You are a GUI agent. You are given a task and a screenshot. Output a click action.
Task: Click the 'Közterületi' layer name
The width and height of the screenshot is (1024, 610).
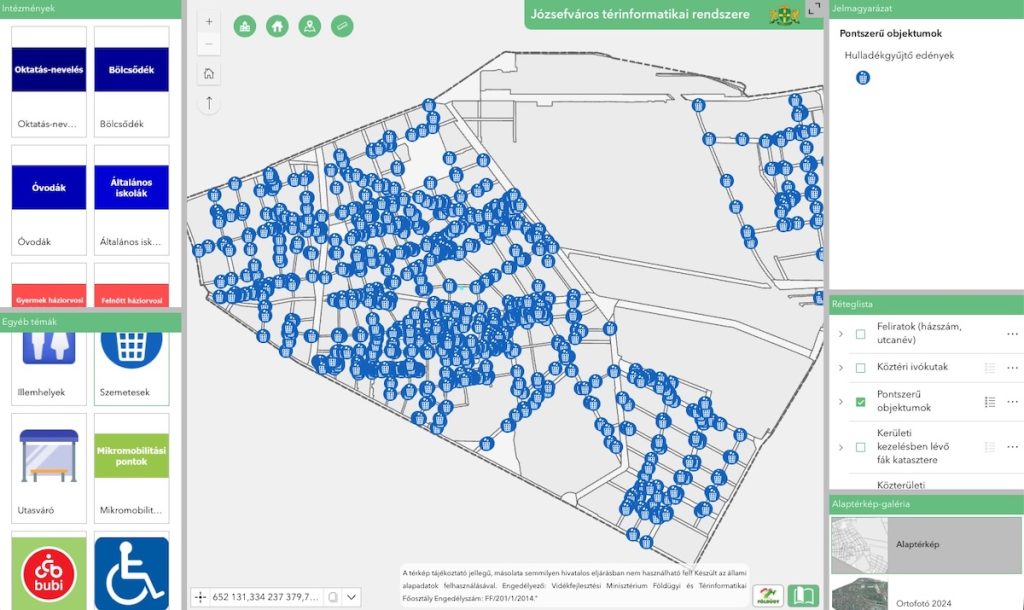[901, 485]
